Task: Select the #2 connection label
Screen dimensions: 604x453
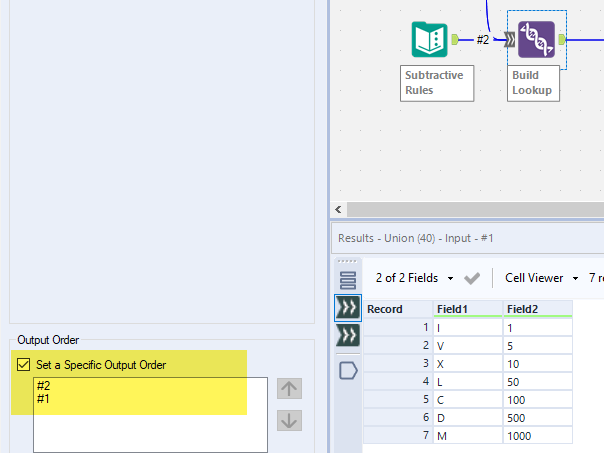Action: [483, 40]
